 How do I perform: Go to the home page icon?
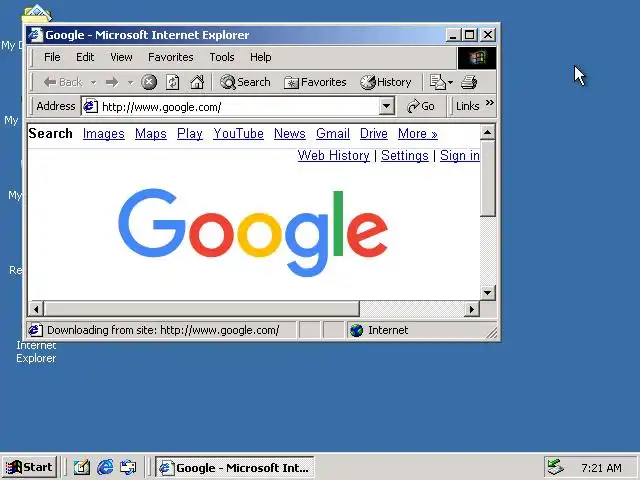tap(197, 82)
